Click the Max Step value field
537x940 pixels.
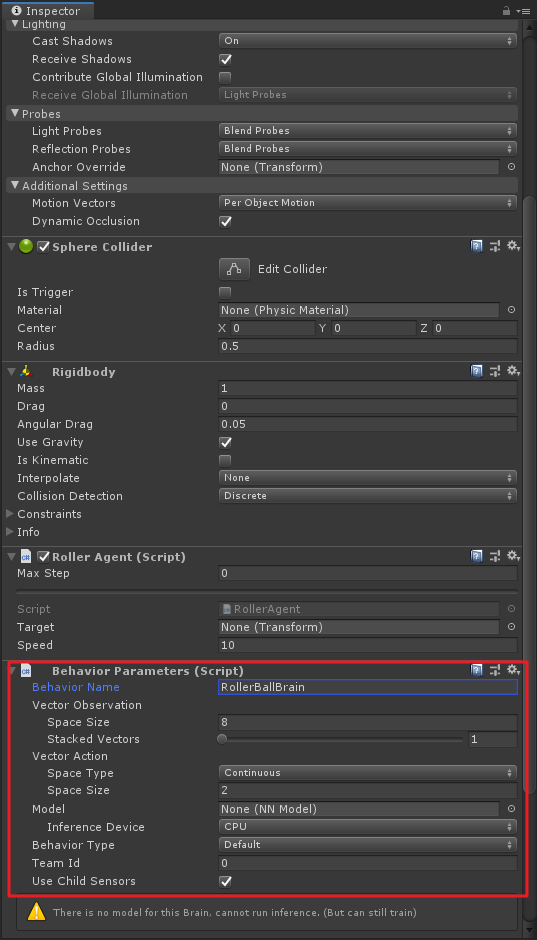coord(367,574)
